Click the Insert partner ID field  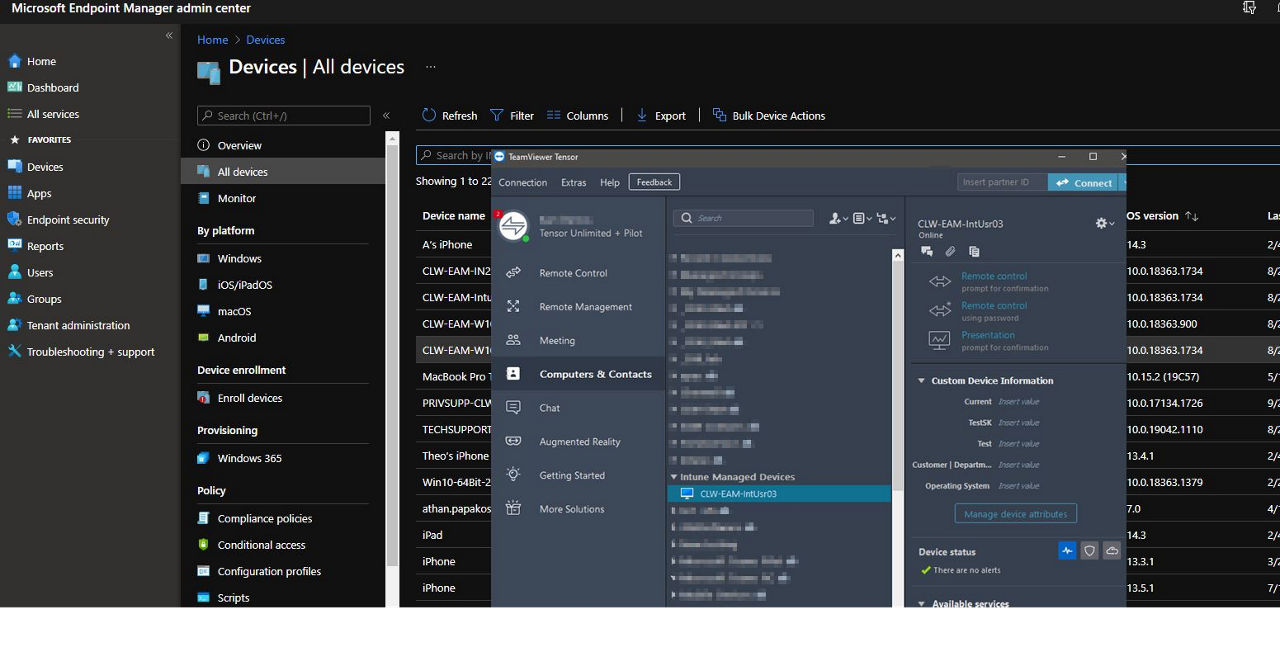click(1002, 183)
